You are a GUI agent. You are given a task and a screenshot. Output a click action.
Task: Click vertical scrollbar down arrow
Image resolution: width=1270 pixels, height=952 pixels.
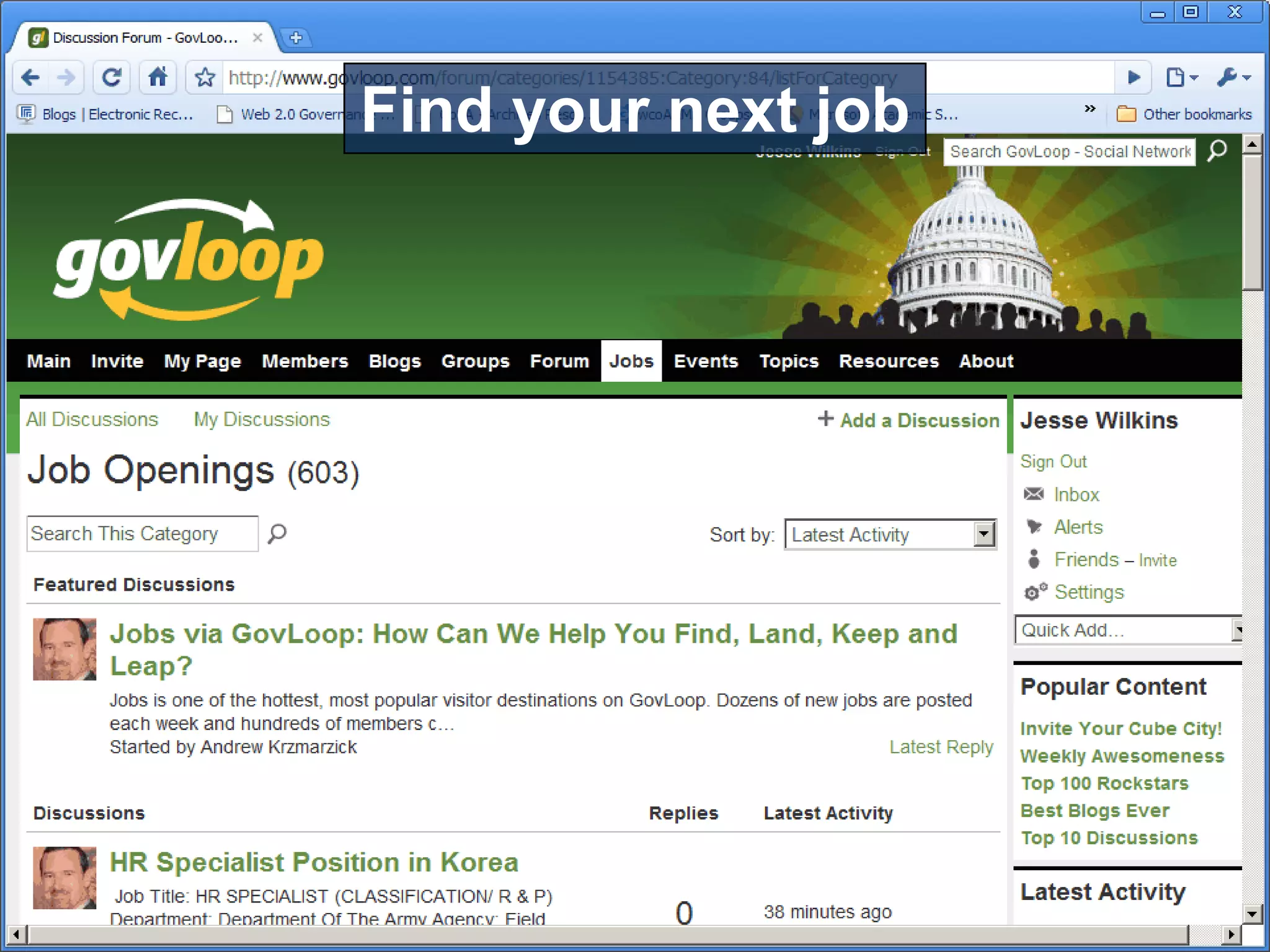coord(1253,914)
